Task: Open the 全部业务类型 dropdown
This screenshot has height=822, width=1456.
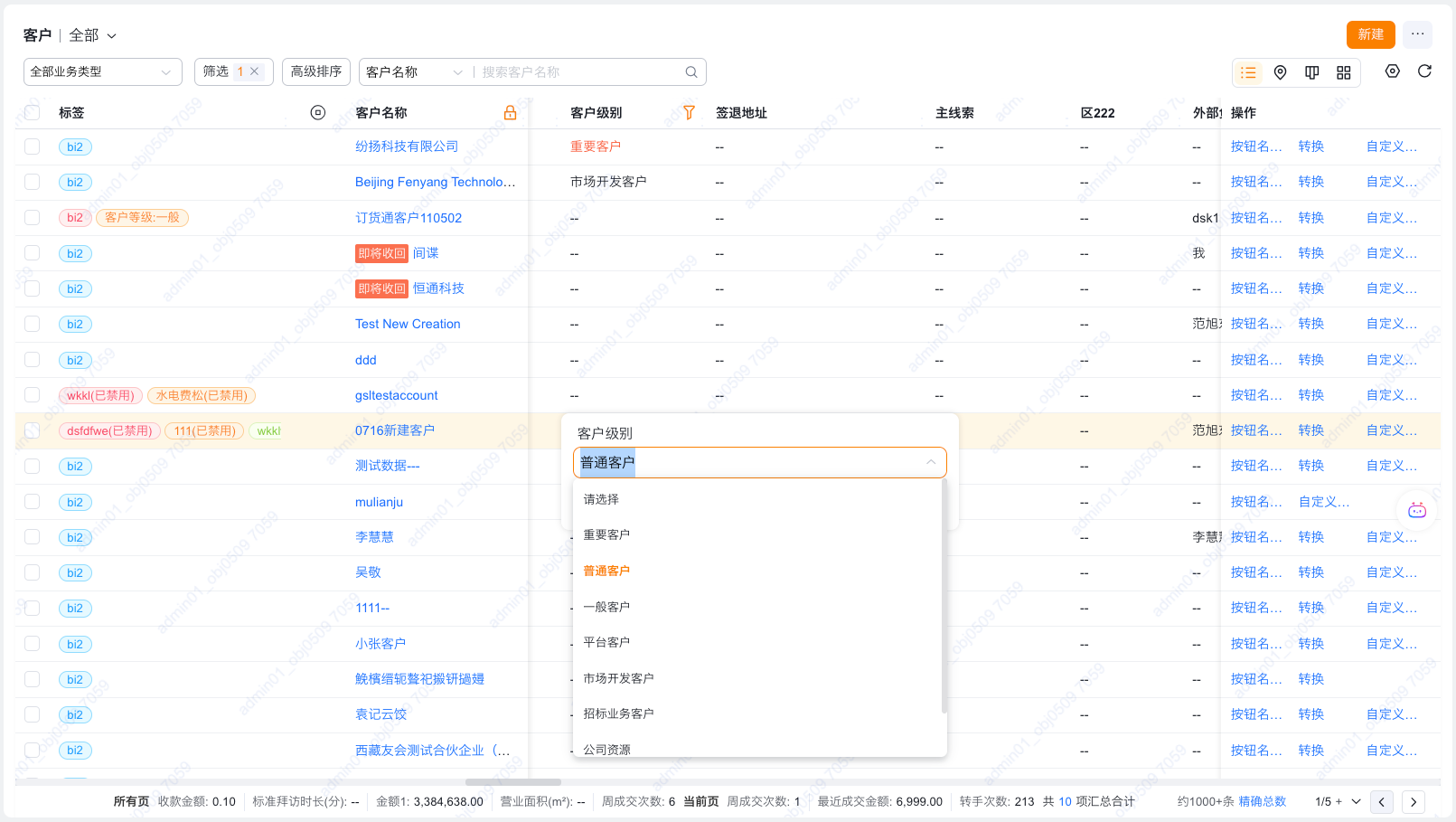Action: 102,72
